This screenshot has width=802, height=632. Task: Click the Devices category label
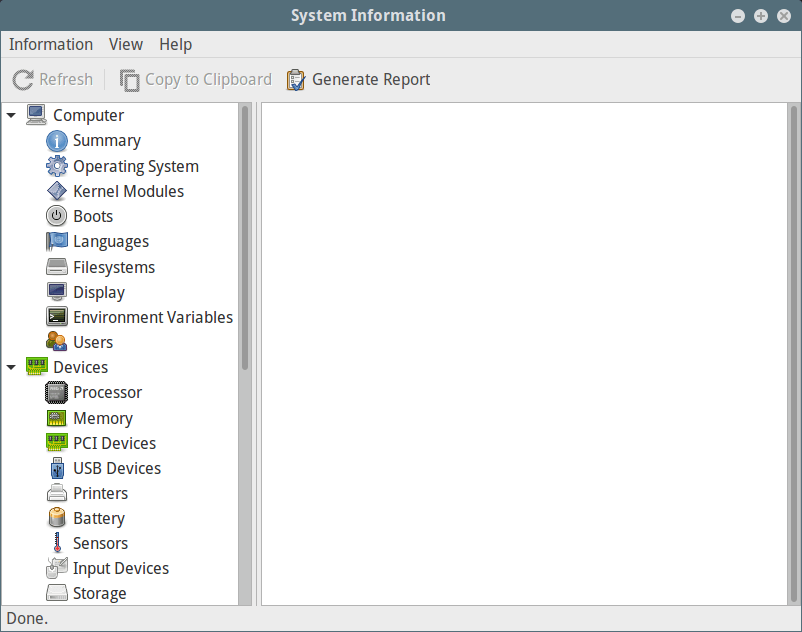coord(80,367)
